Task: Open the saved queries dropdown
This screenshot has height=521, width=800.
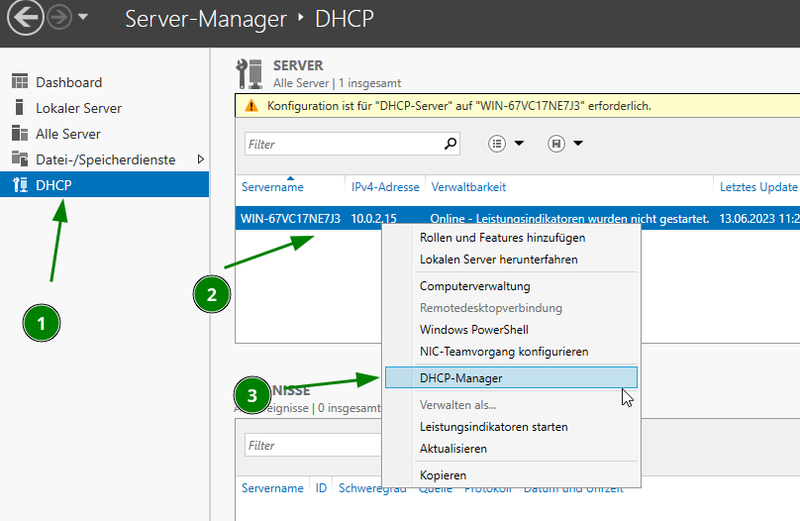Action: pos(566,144)
